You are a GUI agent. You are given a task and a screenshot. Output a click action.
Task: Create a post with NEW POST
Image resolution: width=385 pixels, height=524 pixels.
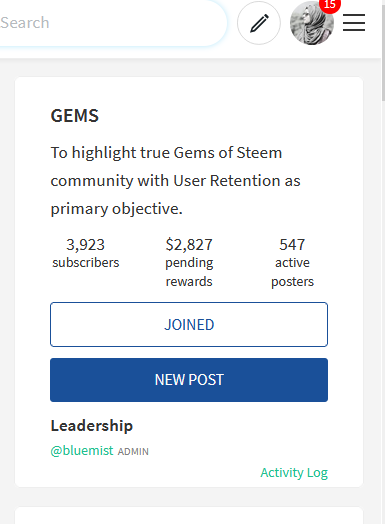pos(189,380)
